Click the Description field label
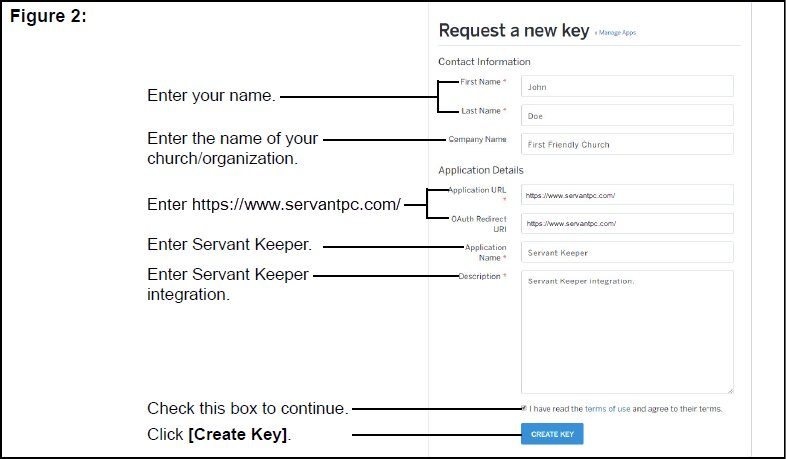Image resolution: width=786 pixels, height=459 pixels. pyautogui.click(x=482, y=276)
